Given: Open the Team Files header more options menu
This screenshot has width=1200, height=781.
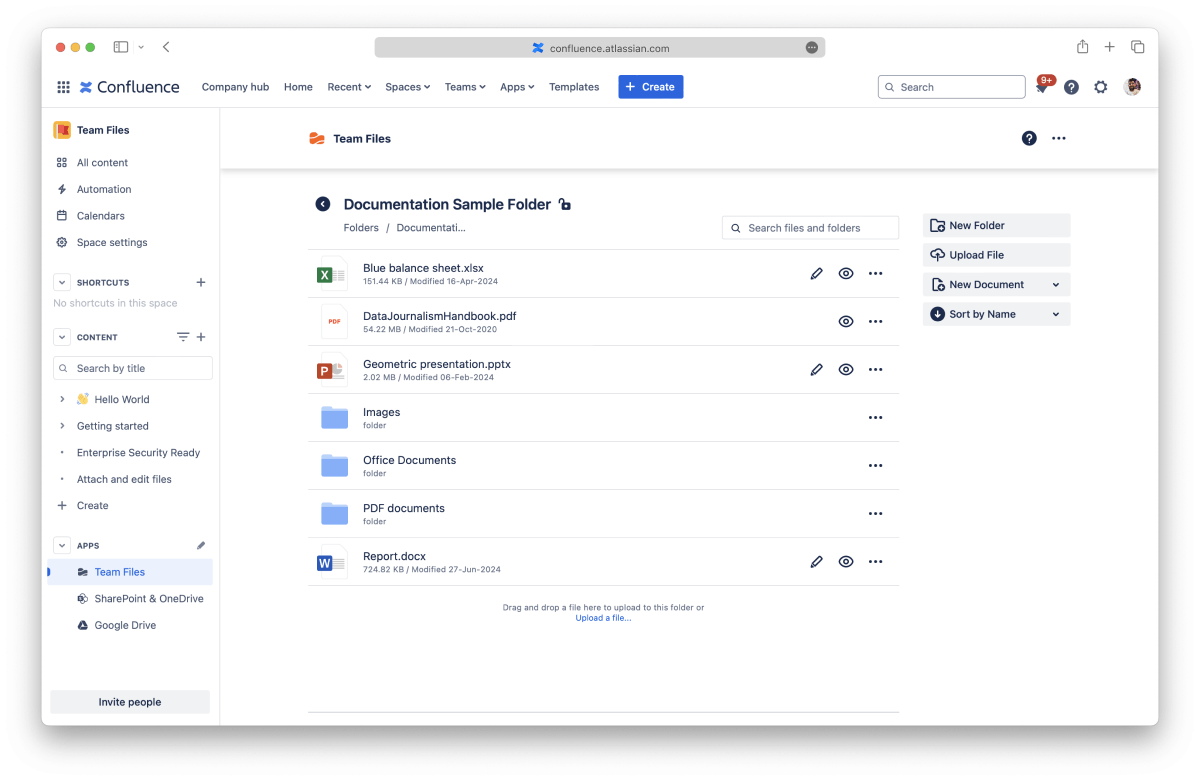Looking at the screenshot, I should click(1059, 138).
